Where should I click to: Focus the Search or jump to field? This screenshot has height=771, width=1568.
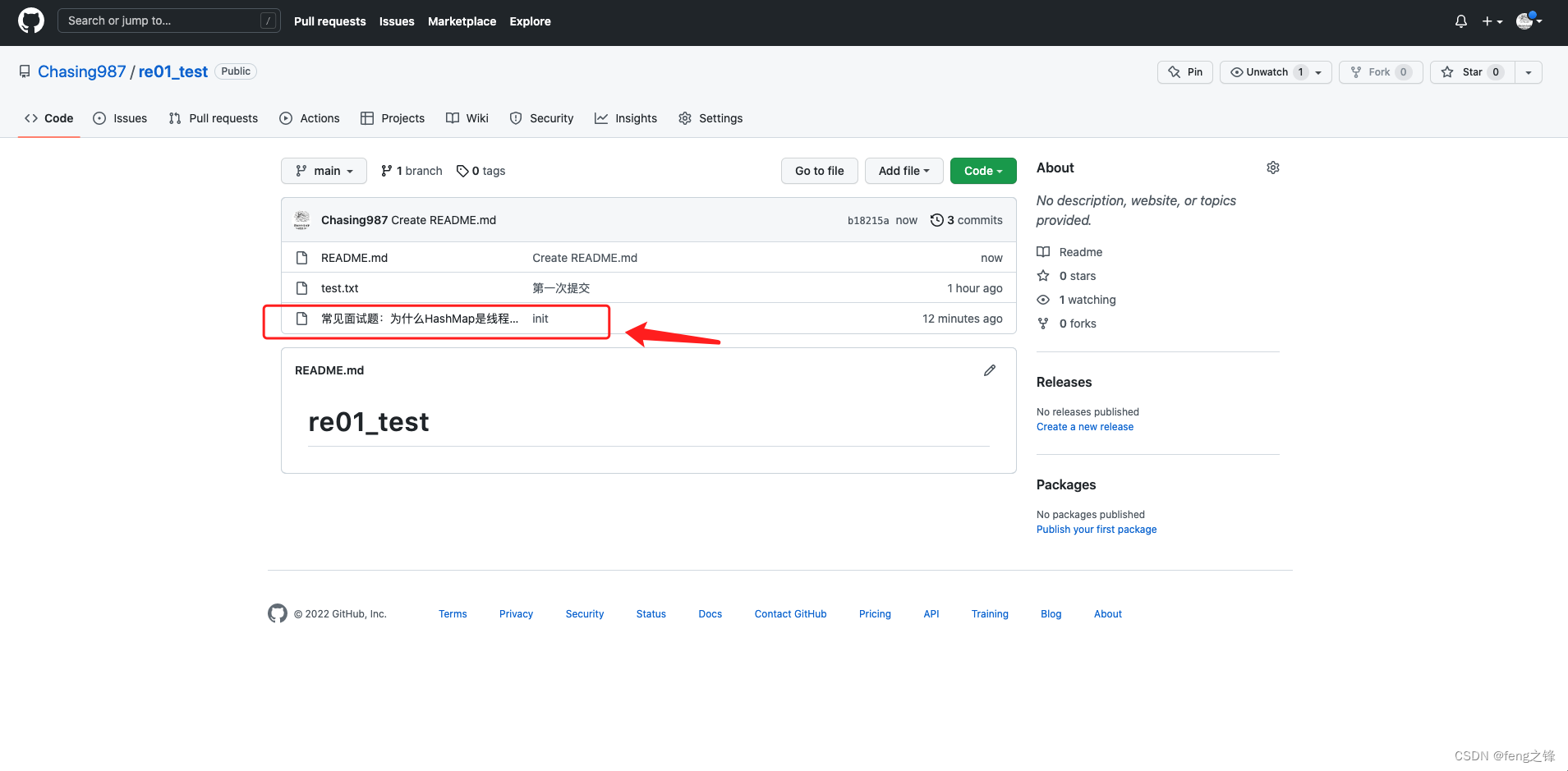point(168,21)
